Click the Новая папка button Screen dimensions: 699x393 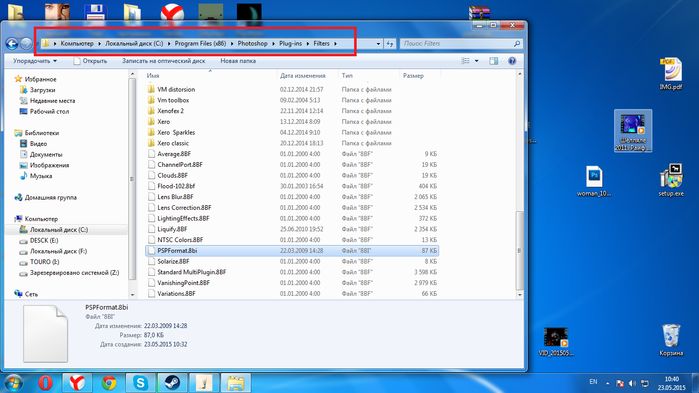(x=238, y=61)
